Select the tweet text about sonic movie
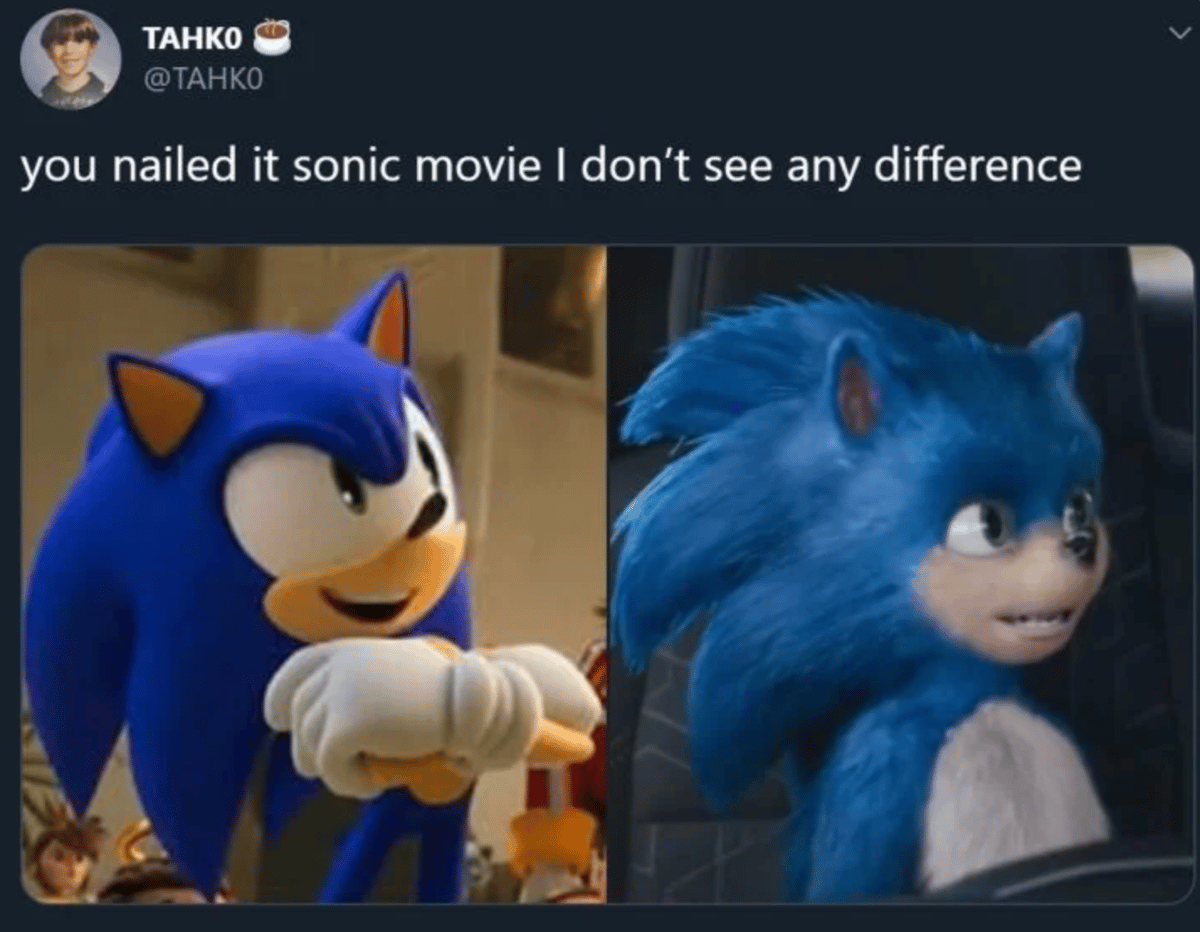 551,167
